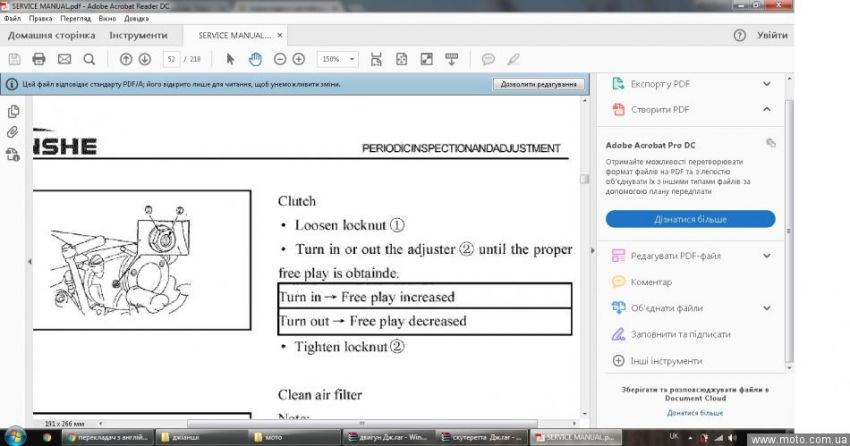Click the email envelope icon
This screenshot has height=446, width=850.
pos(64,59)
